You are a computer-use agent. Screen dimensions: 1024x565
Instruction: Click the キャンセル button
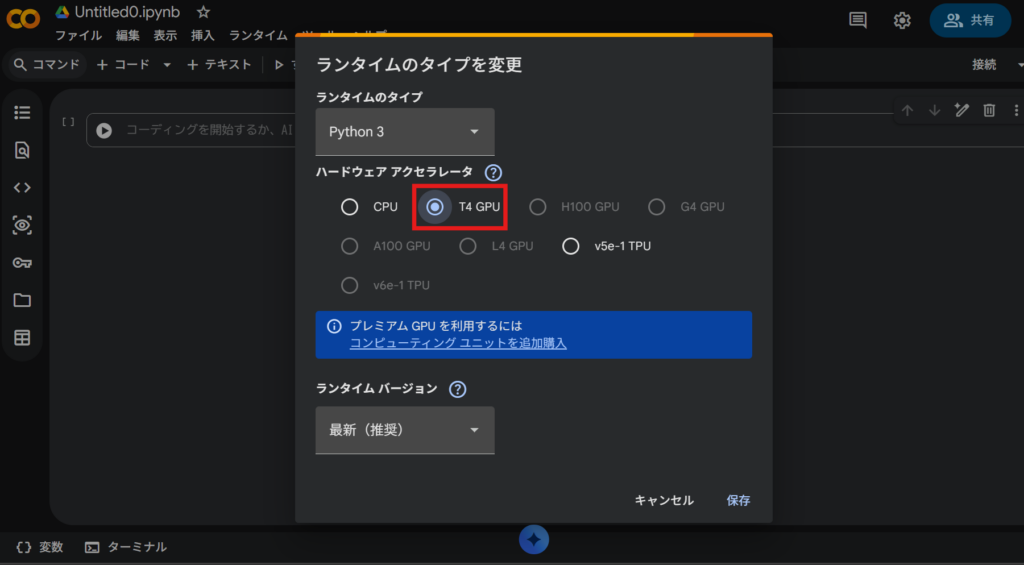[x=664, y=500]
